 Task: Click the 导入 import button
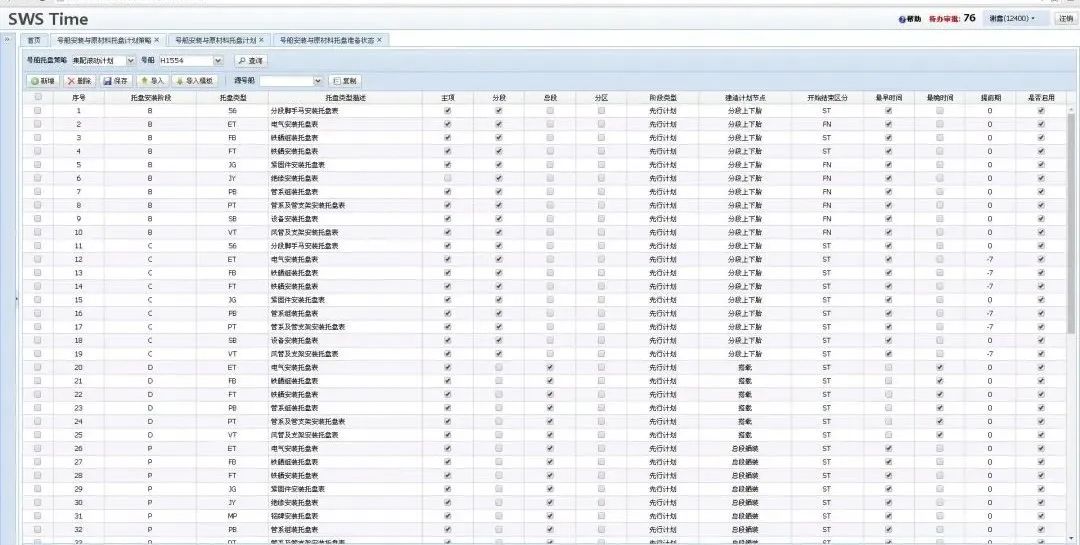[x=152, y=80]
